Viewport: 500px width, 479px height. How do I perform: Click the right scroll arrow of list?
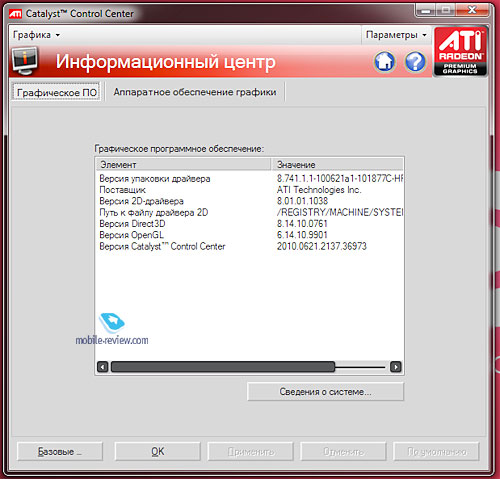[x=396, y=367]
